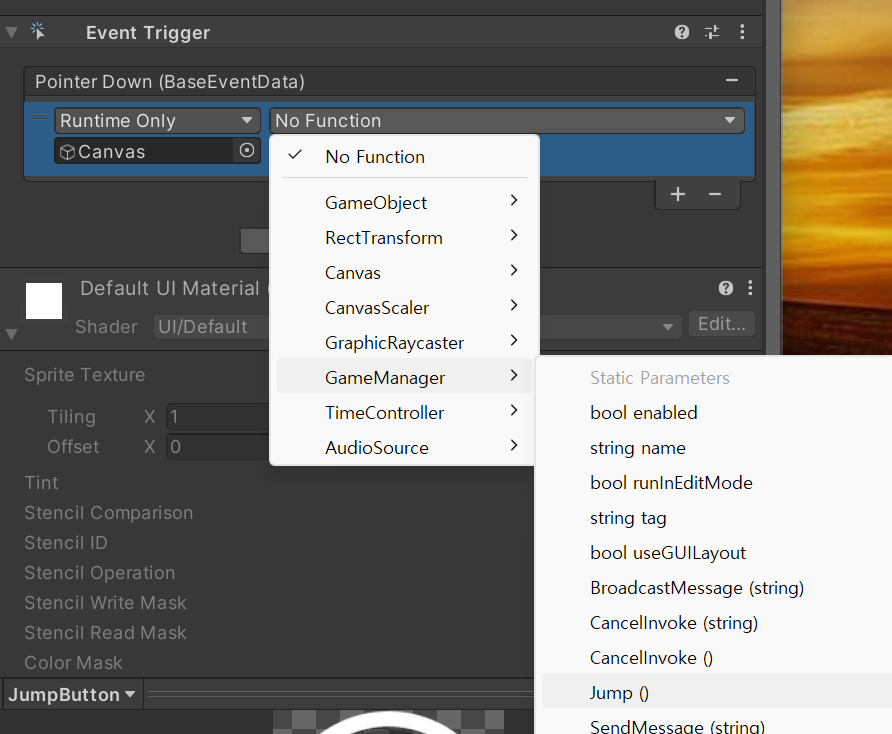Expand Canvas submenu in function list

coord(404,273)
